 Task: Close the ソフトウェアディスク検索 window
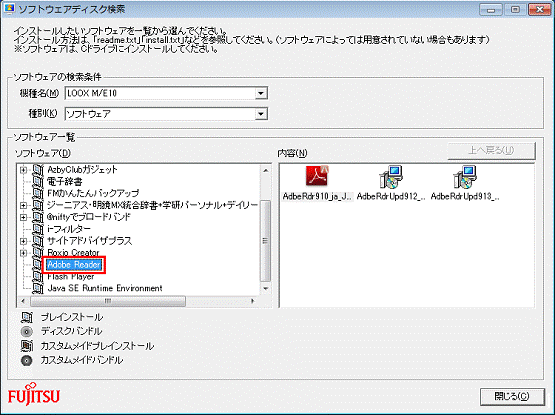coord(539,9)
